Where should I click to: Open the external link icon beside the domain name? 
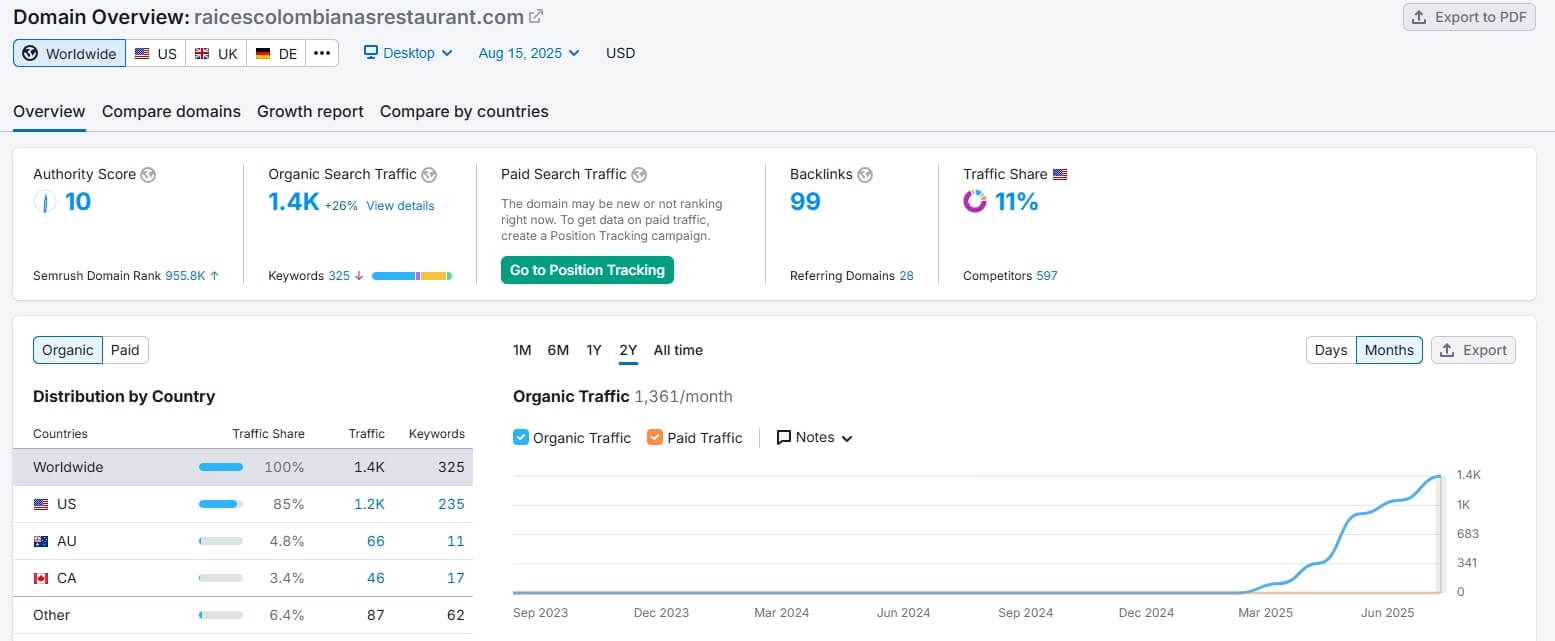click(536, 17)
